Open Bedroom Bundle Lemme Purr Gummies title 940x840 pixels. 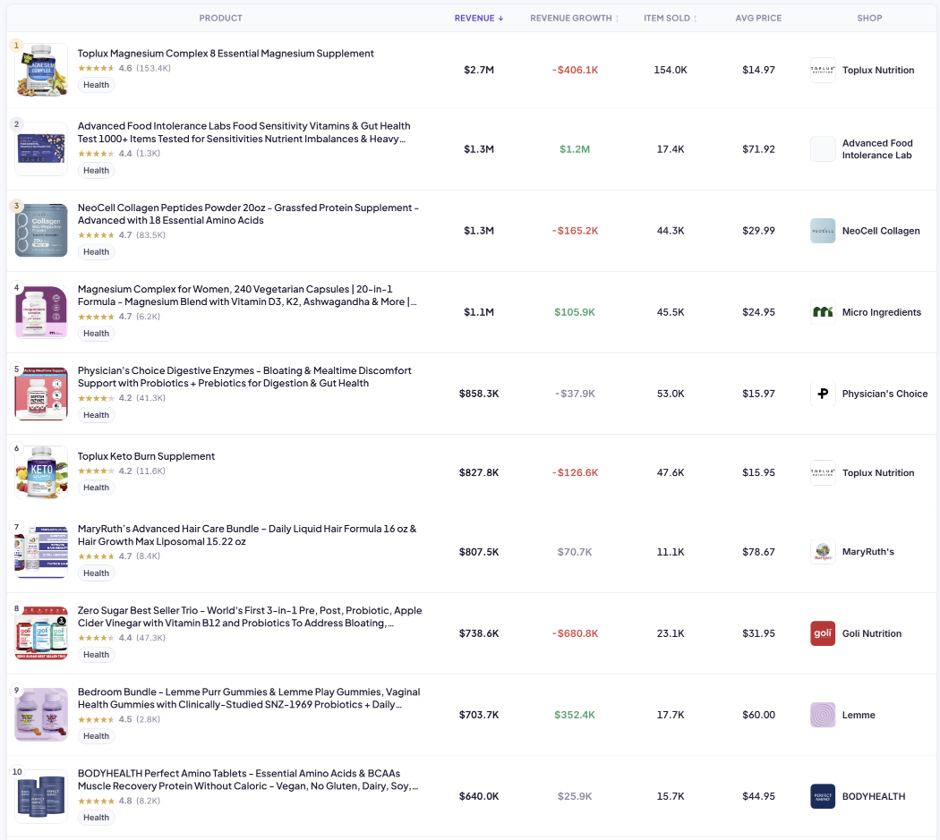pos(249,699)
